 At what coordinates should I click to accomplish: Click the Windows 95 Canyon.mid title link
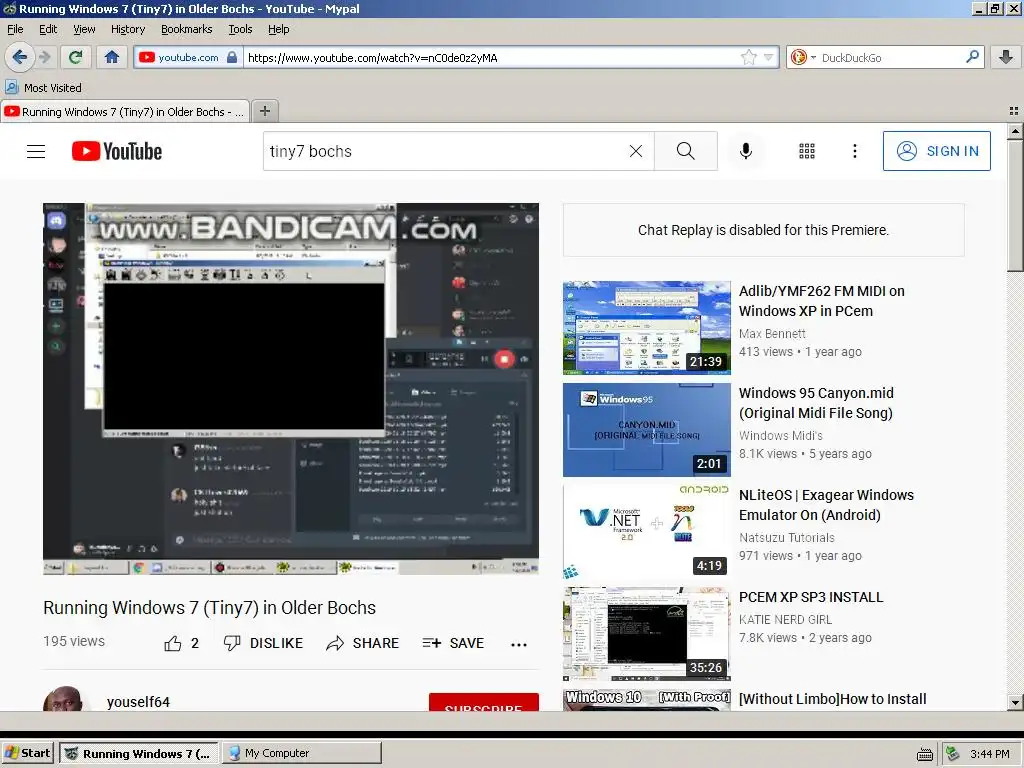[816, 403]
